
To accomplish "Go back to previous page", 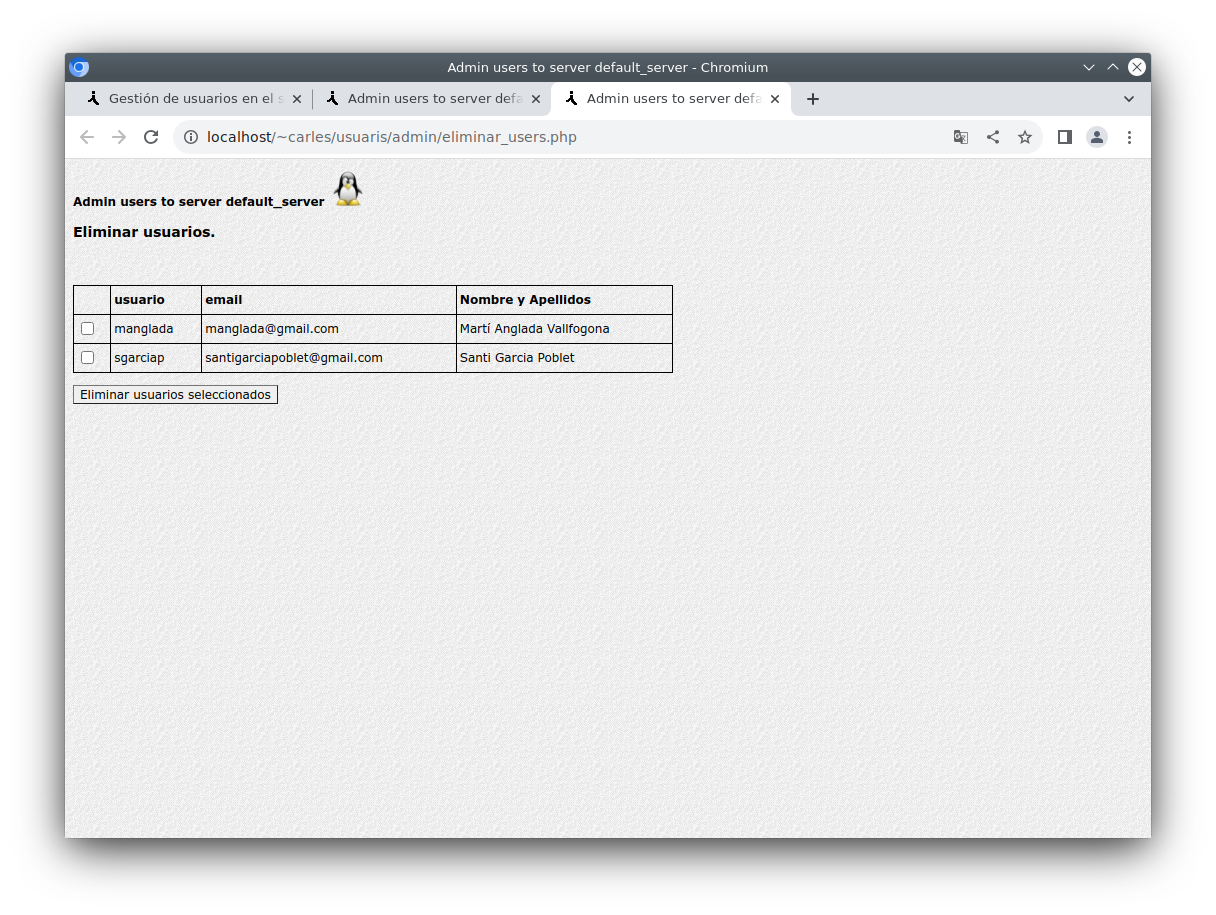I will [87, 137].
